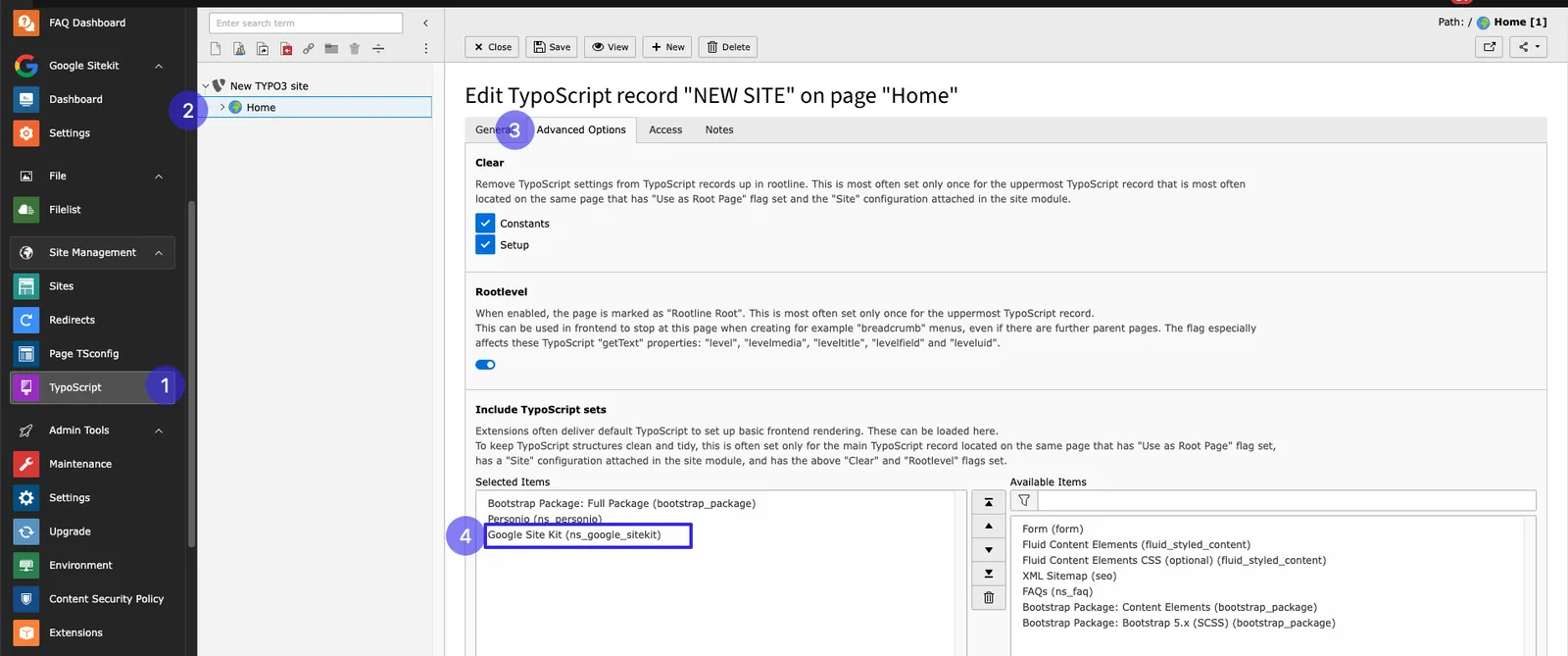Screen dimensions: 1568x656
Task: Select Form (form) available item
Action: pyautogui.click(x=1053, y=530)
